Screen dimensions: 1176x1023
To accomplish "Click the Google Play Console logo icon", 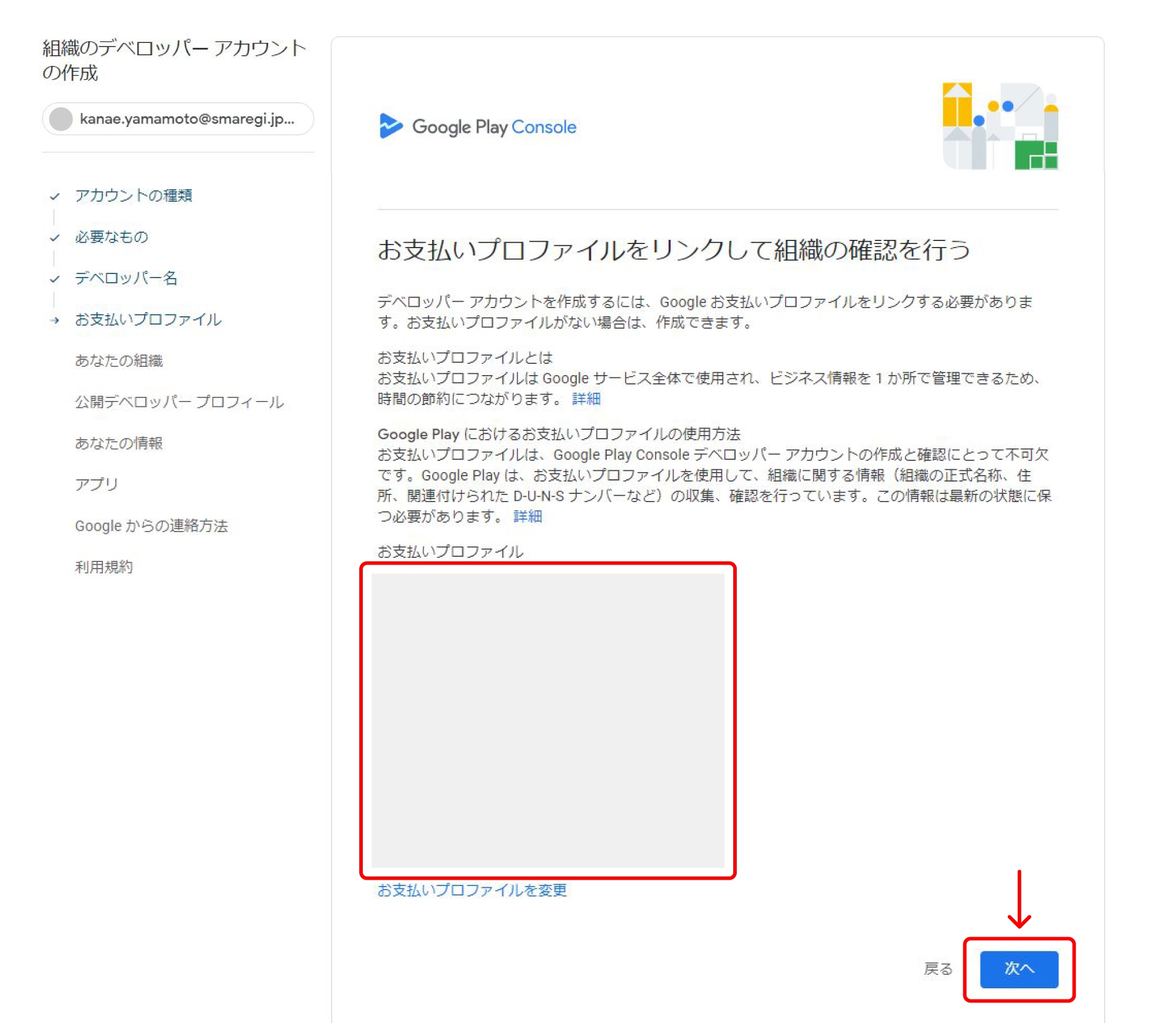I will [x=390, y=126].
